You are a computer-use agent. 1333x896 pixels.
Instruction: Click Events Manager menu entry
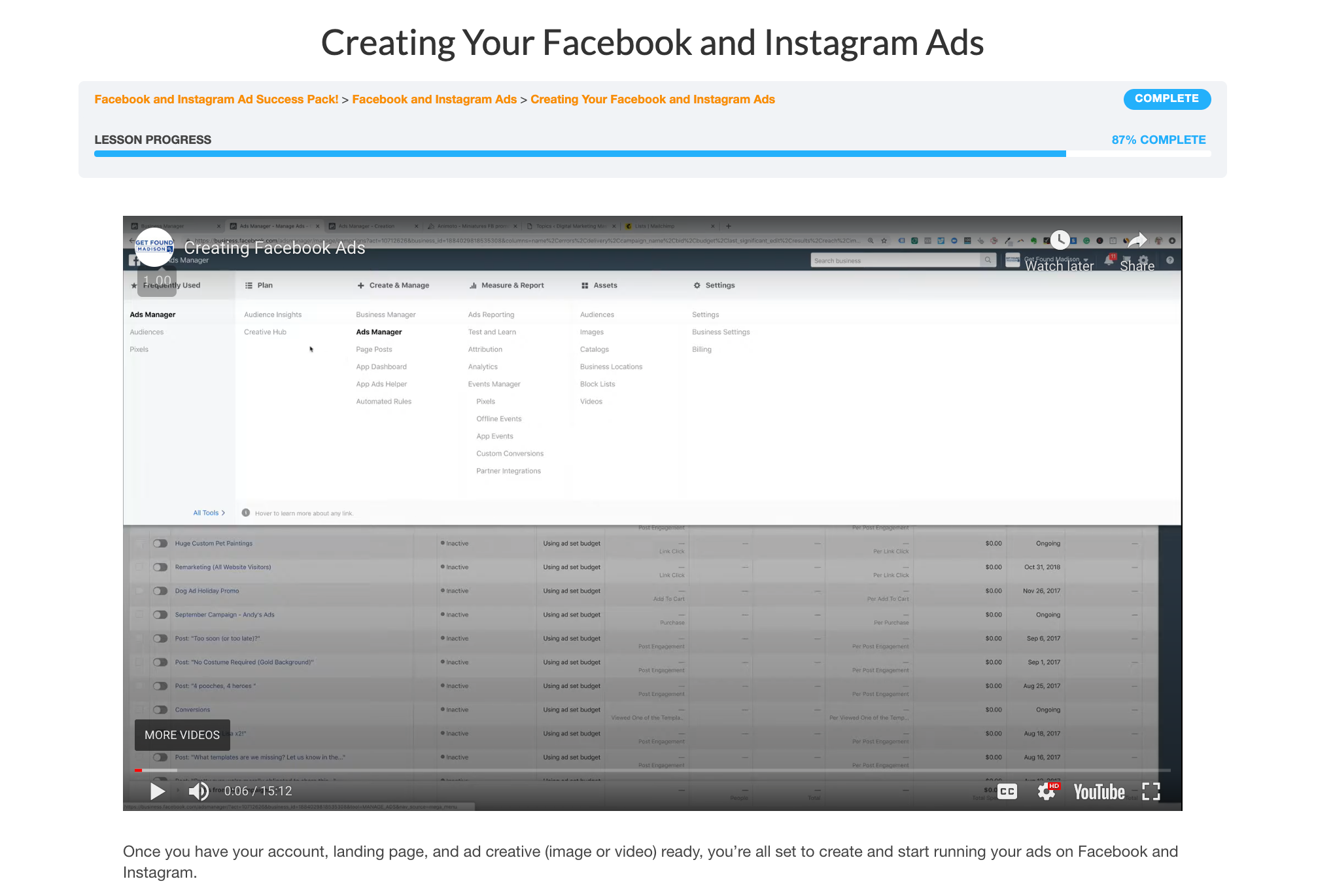pos(494,384)
